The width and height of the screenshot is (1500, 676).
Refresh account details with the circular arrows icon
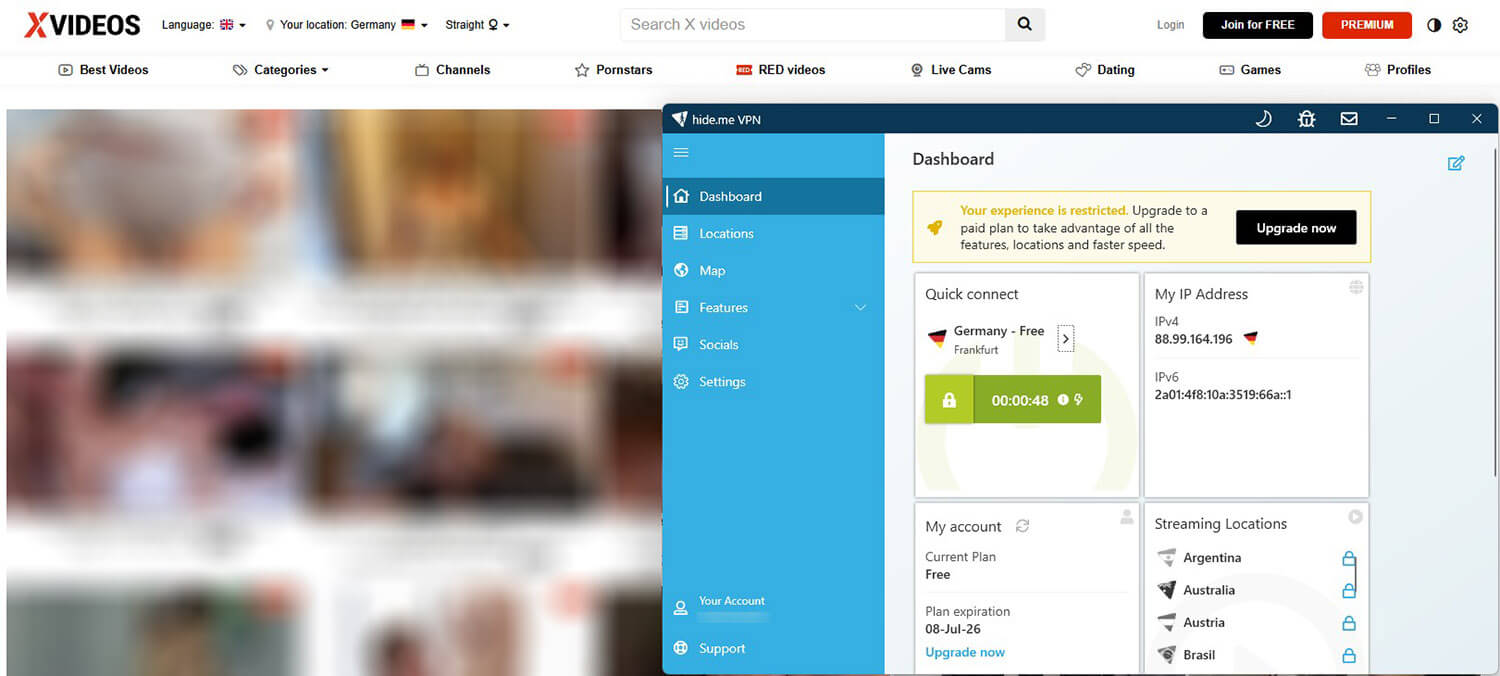[1022, 526]
